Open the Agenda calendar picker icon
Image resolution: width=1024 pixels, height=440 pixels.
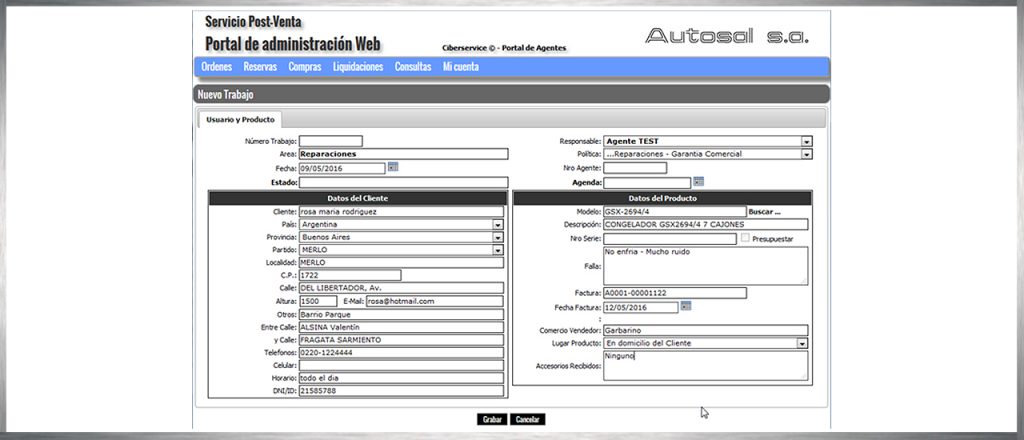(x=698, y=182)
